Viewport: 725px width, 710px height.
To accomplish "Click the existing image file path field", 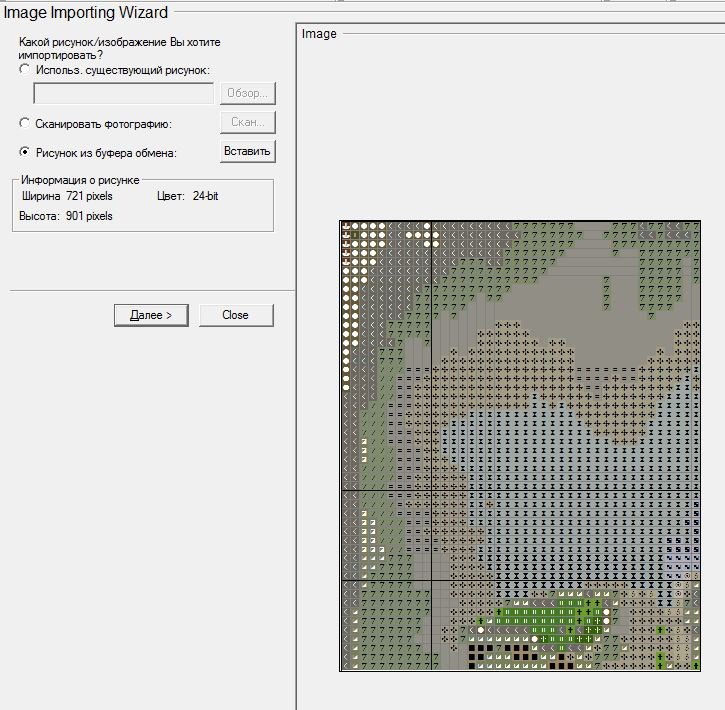I will point(124,94).
